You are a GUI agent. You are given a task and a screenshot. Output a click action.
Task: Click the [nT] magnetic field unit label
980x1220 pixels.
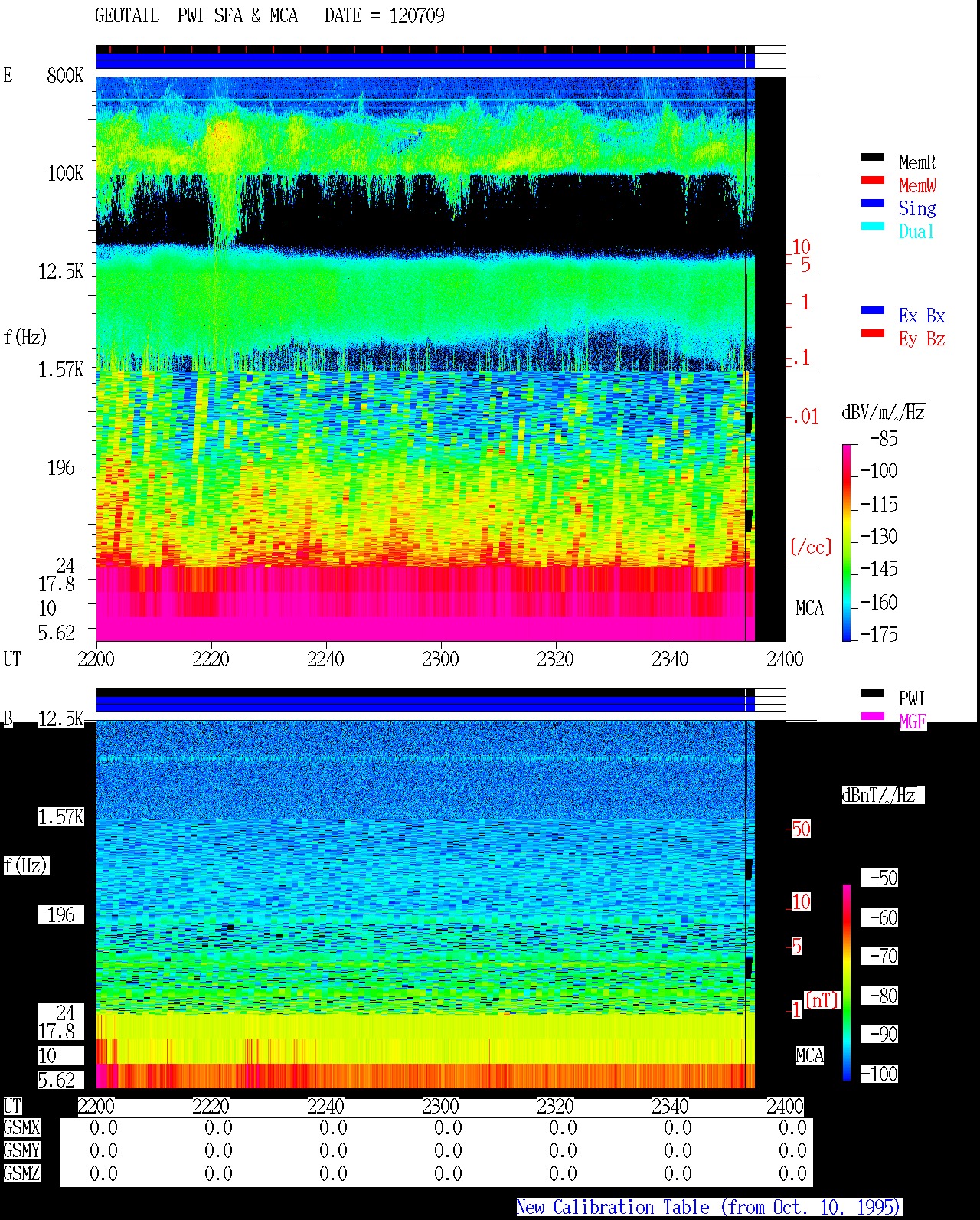[x=822, y=1000]
